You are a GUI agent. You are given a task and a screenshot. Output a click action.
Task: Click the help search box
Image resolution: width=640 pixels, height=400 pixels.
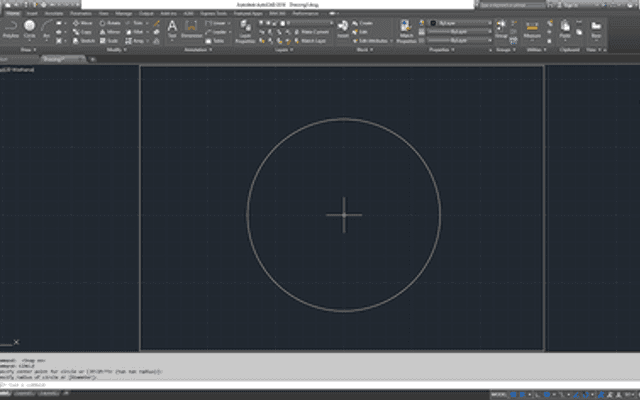[512, 5]
